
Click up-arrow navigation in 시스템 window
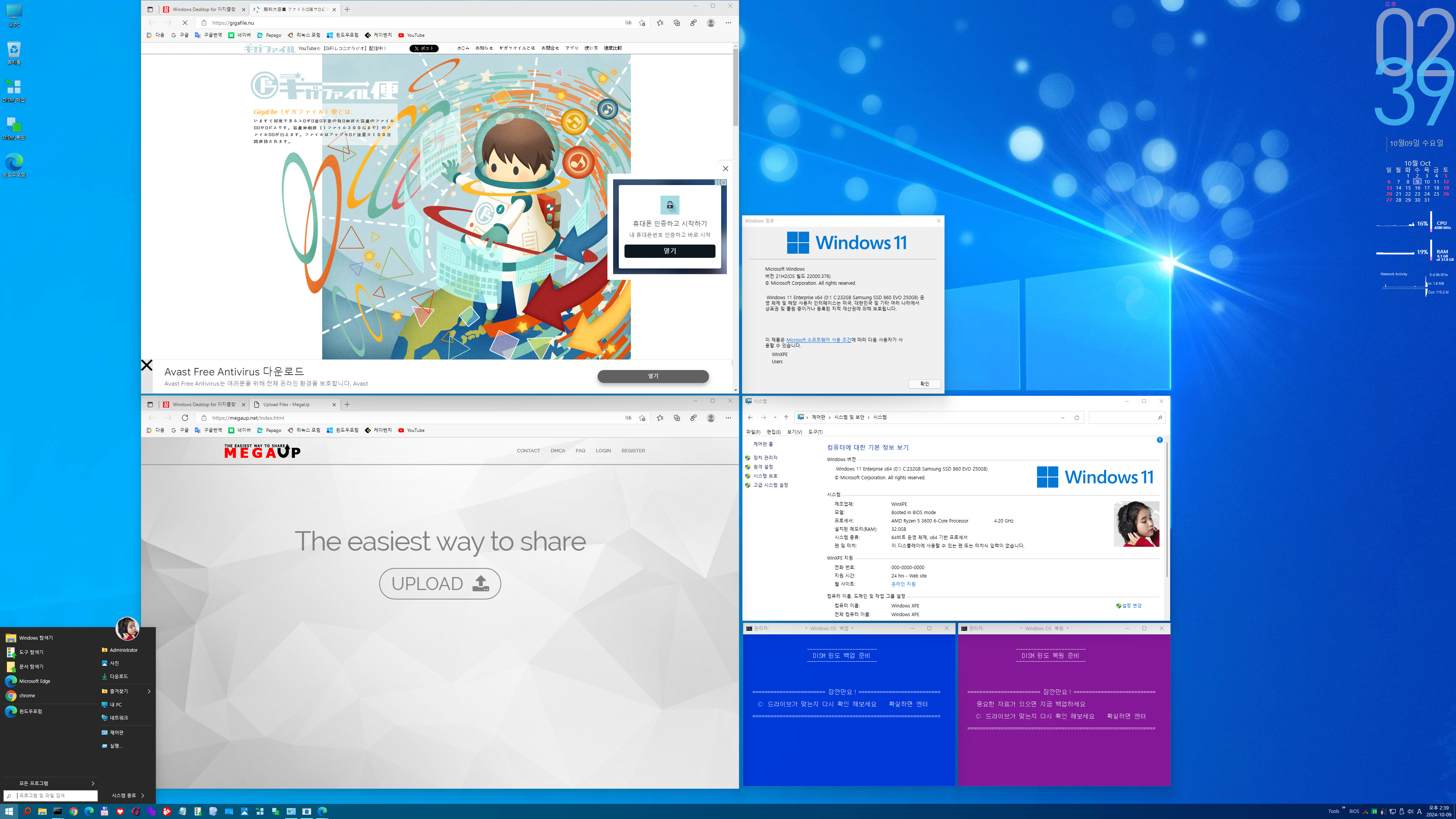coord(786,417)
